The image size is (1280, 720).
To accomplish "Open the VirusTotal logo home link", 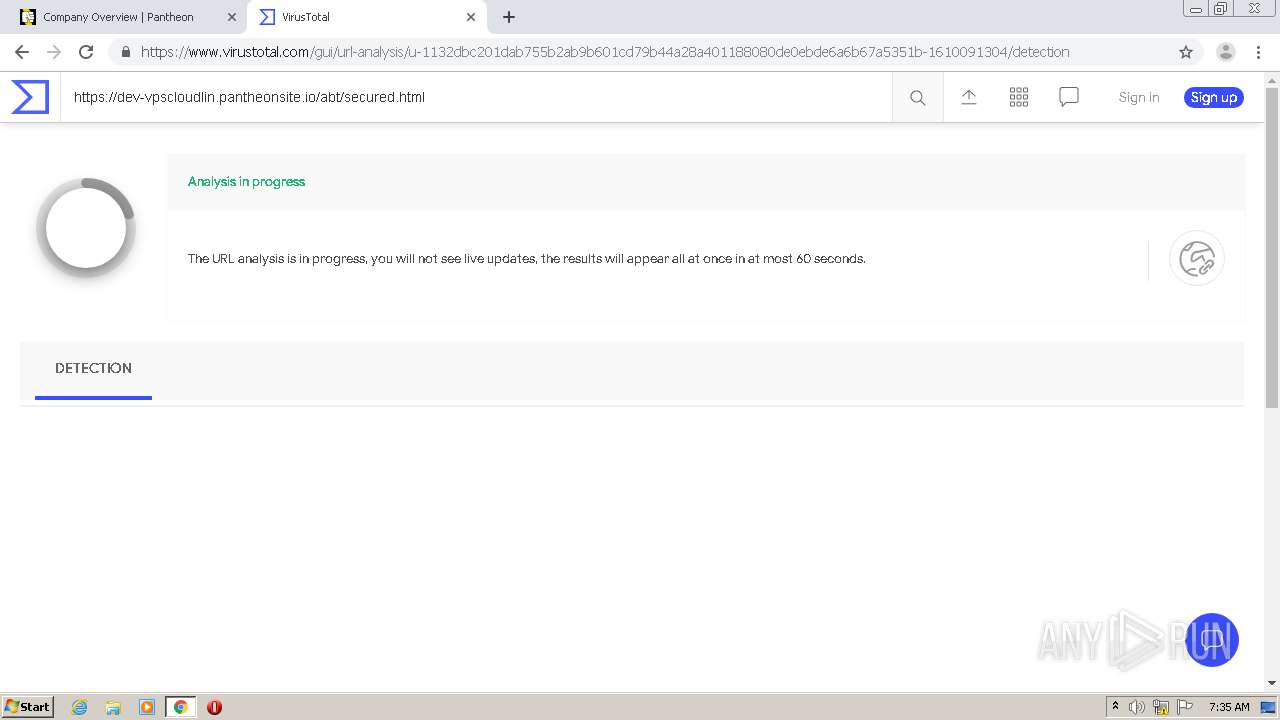I will [x=30, y=97].
